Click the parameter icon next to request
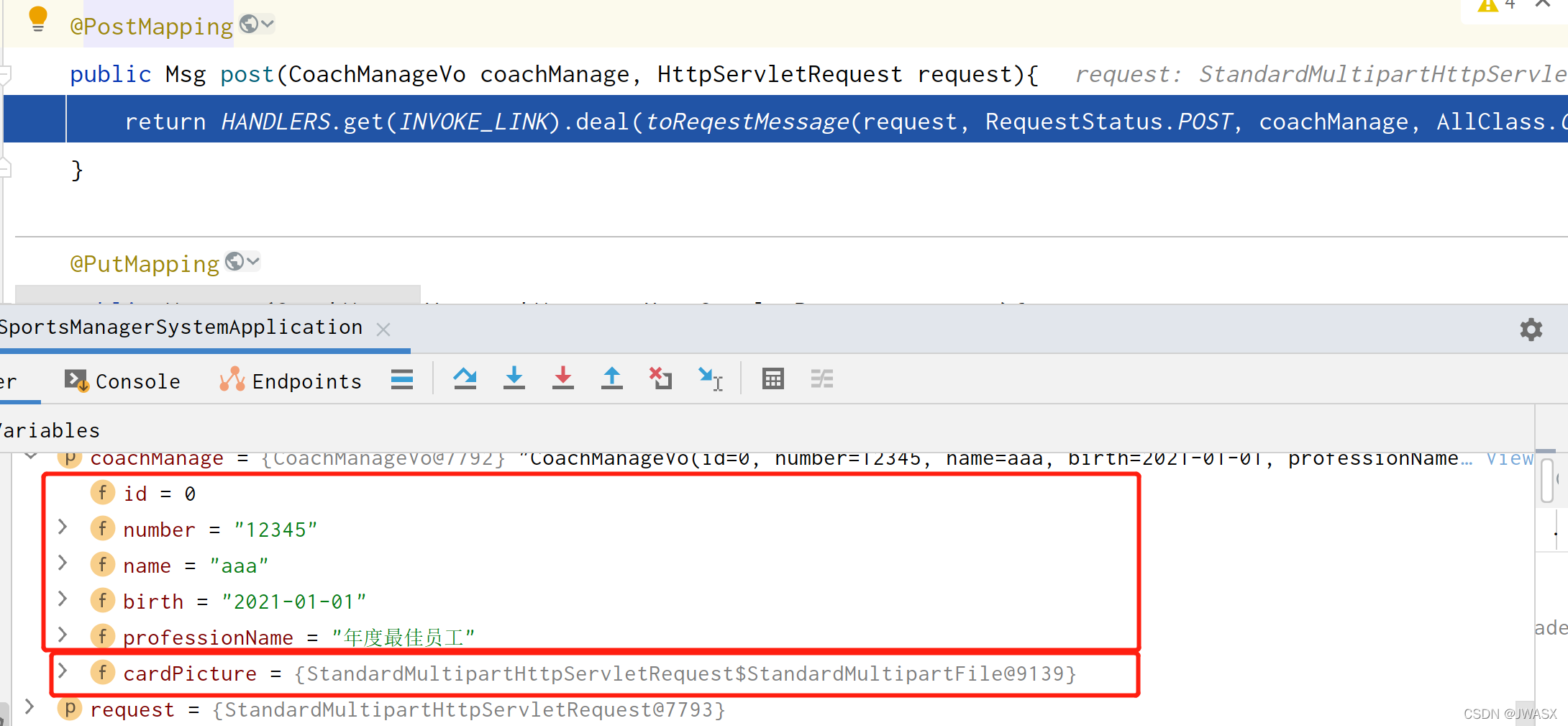 [70, 708]
